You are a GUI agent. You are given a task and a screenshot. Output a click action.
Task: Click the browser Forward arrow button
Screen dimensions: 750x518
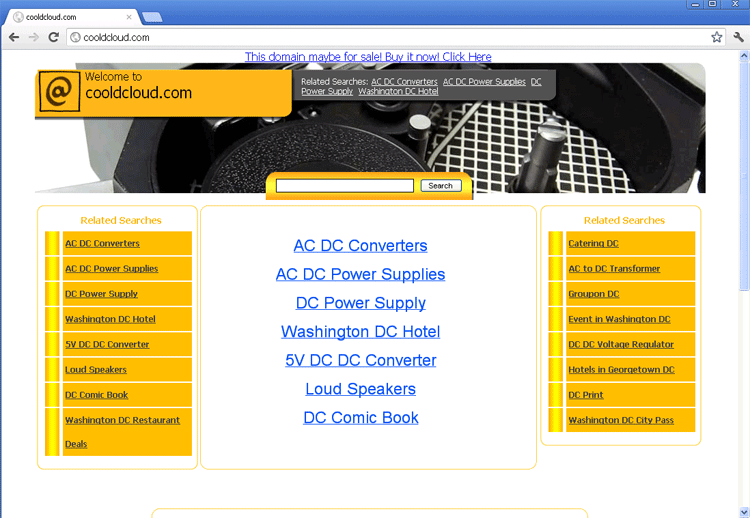(x=34, y=37)
